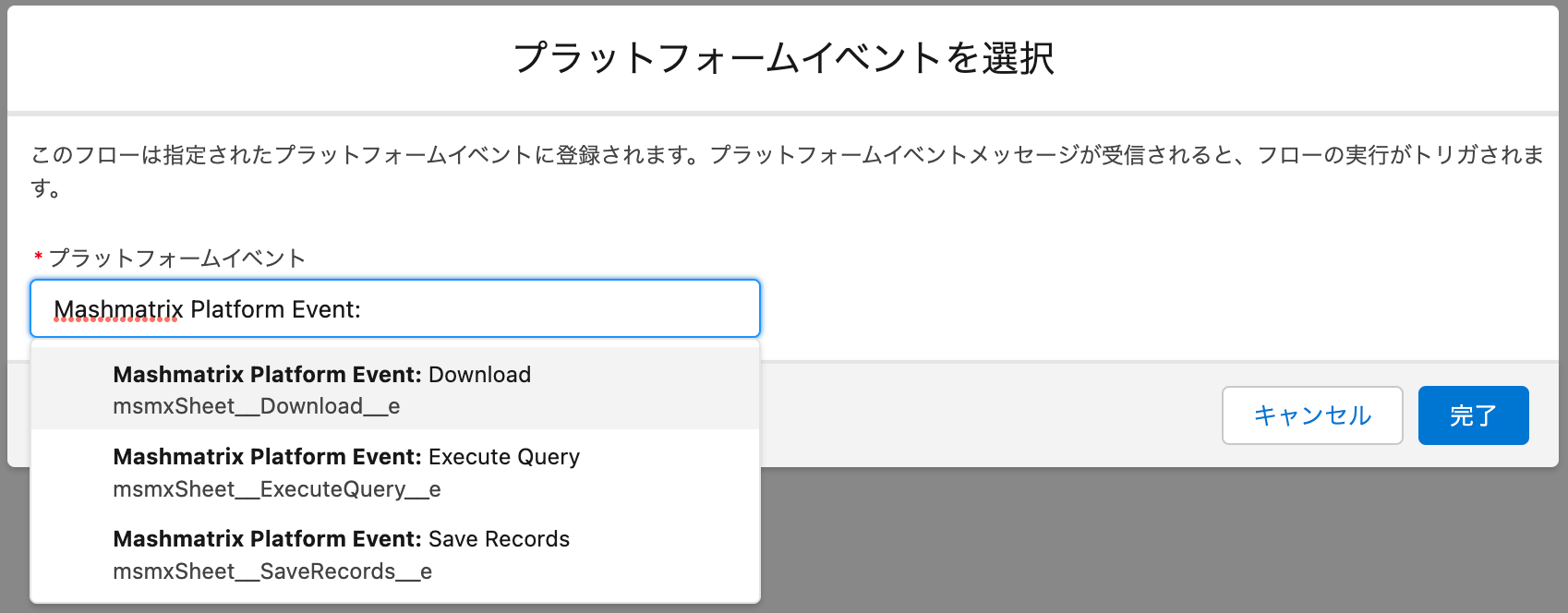The image size is (1568, 613).
Task: Click the red required asterisk marker
Action: point(38,258)
